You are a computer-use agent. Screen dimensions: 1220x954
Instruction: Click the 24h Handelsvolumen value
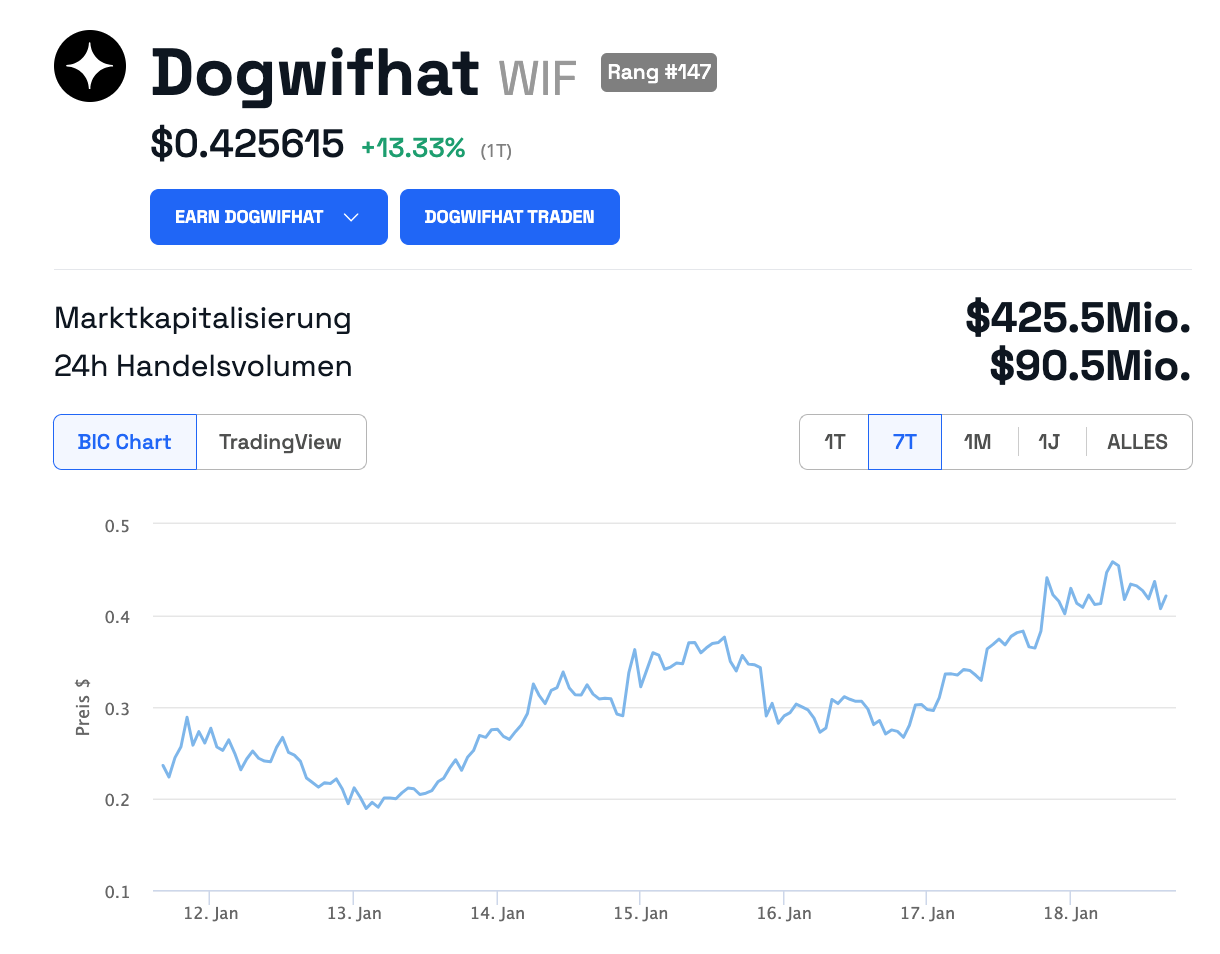point(1090,366)
